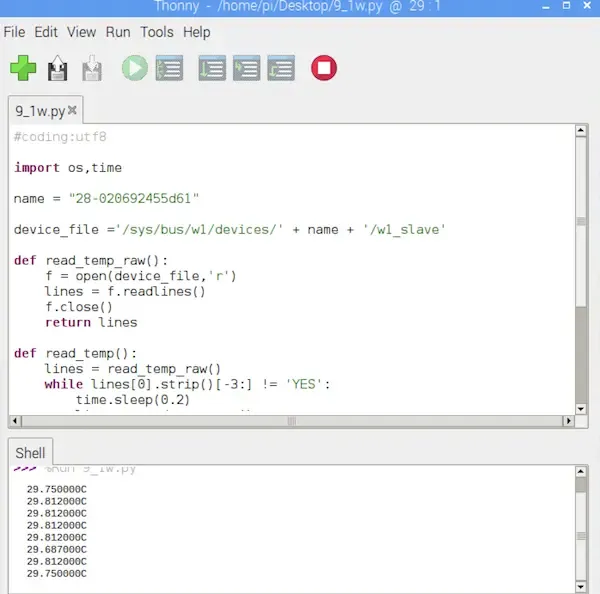
Task: Click the 'return lines' line
Action: (91, 323)
